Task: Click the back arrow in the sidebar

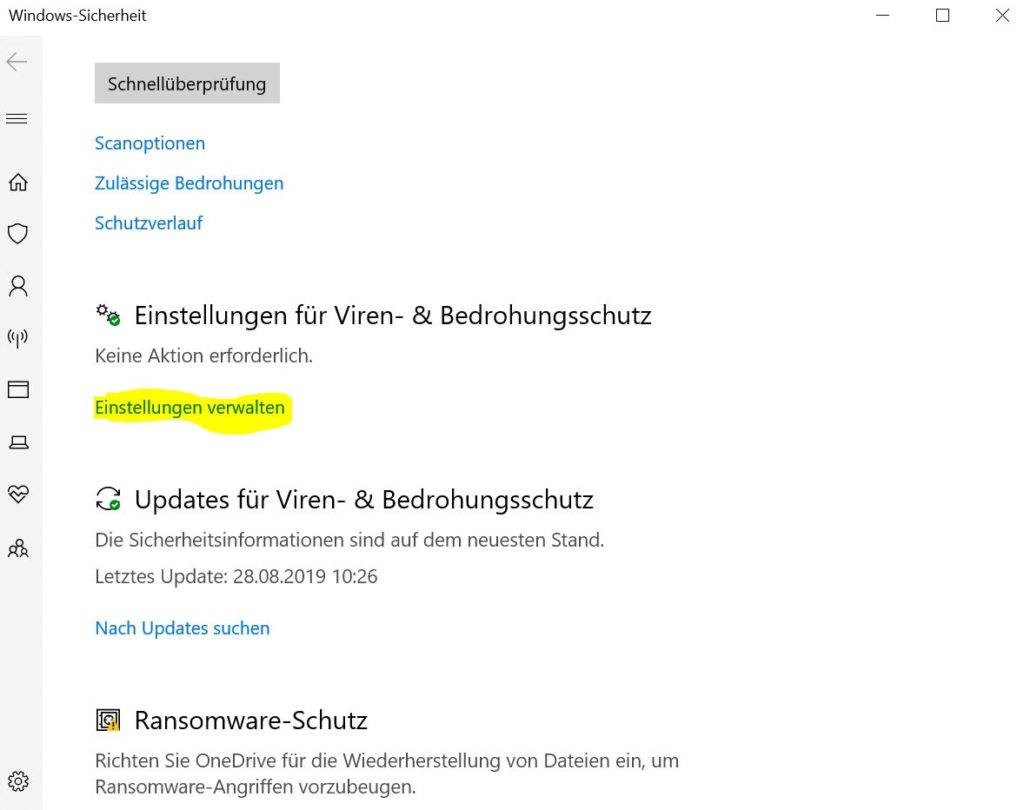Action: pos(16,61)
